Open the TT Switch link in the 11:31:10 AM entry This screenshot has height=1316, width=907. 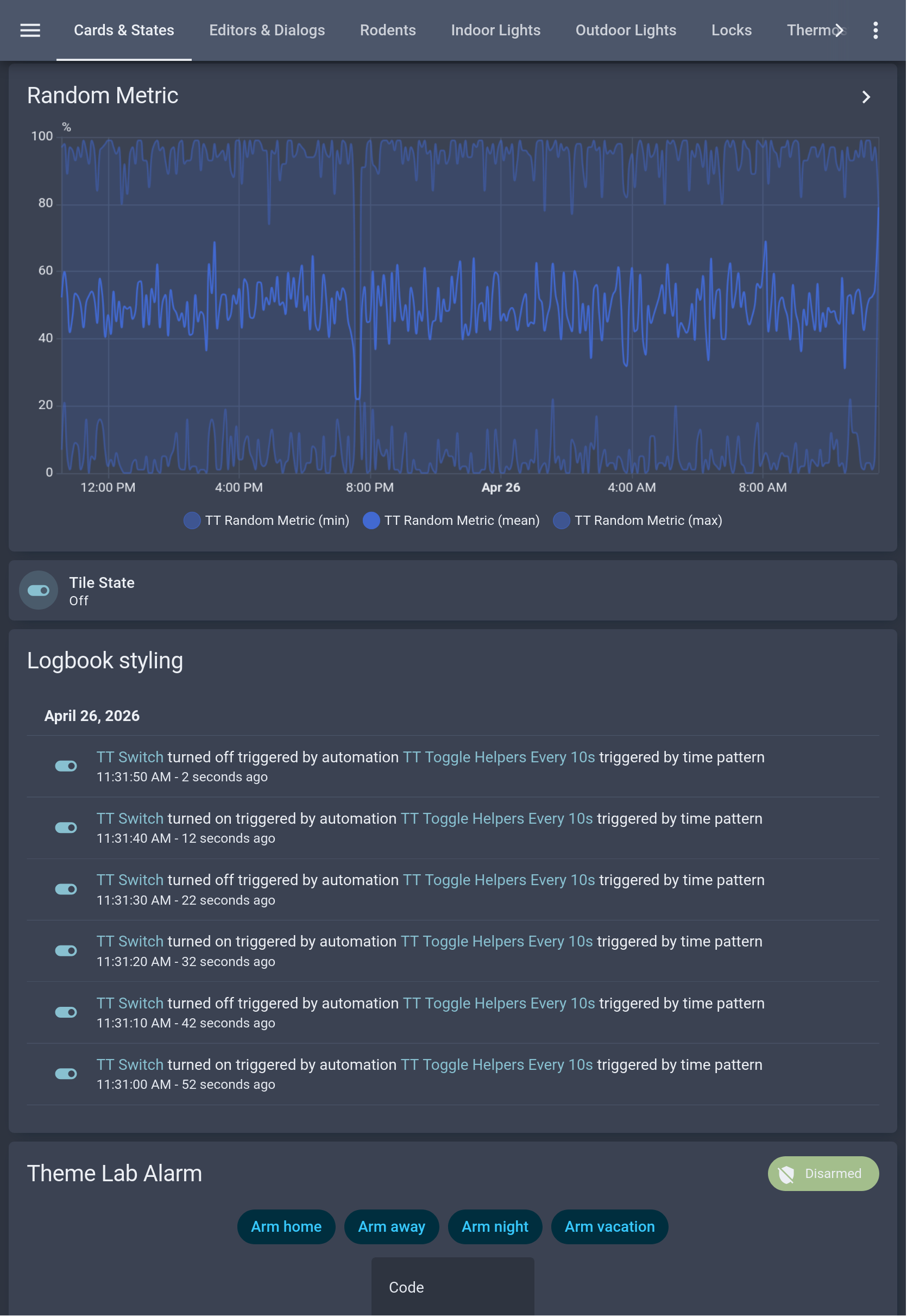pyautogui.click(x=130, y=1004)
